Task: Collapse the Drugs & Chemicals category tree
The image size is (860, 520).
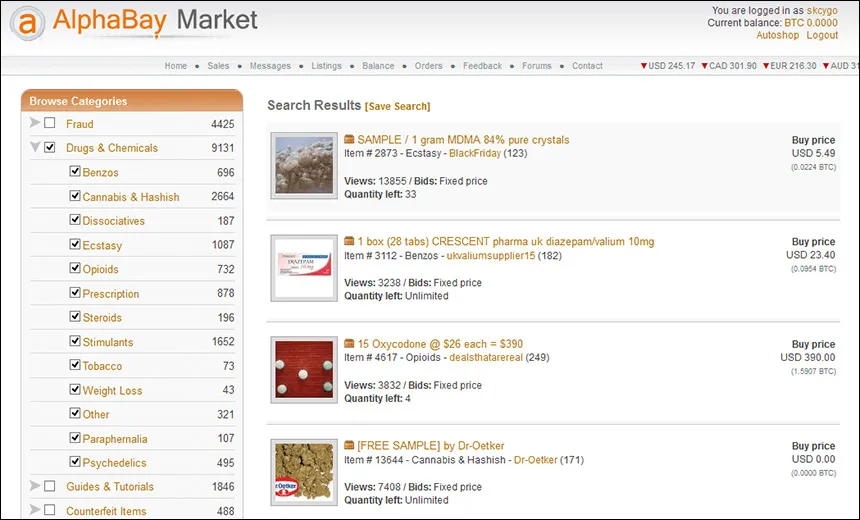Action: (x=35, y=148)
